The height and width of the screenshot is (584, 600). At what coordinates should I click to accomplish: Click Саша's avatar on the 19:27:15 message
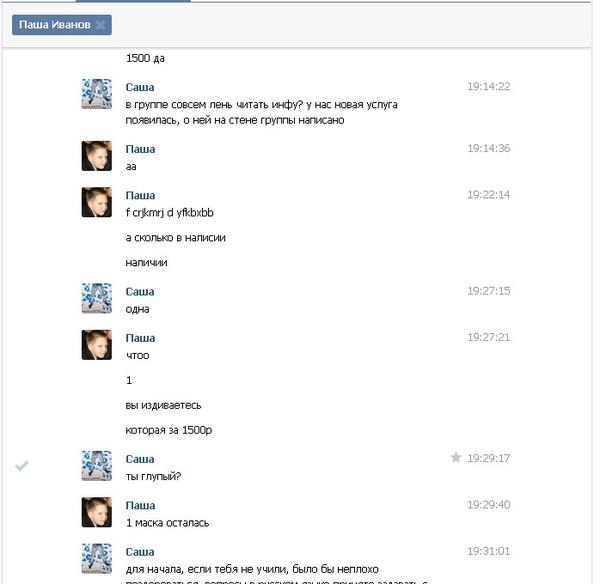(96, 298)
